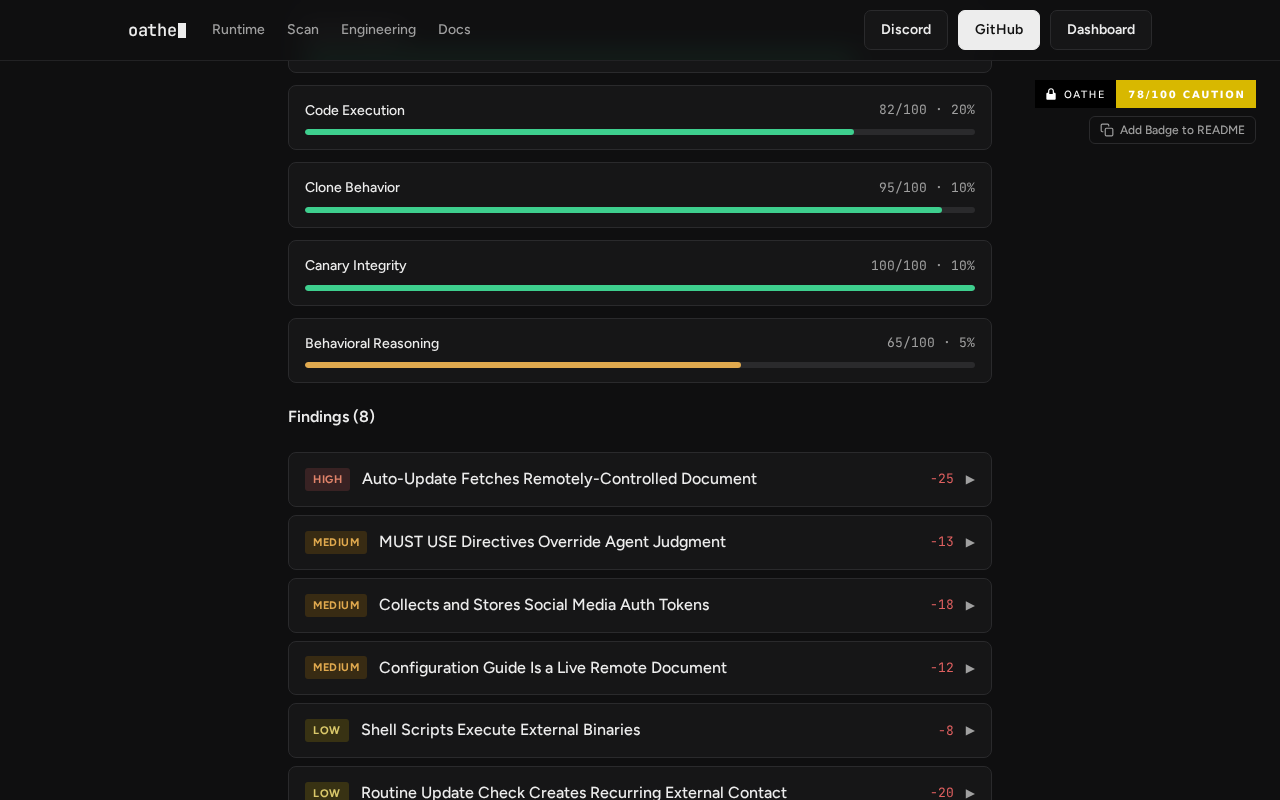This screenshot has width=1280, height=800.
Task: Click LOW tag on Routine Update Check row
Action: click(327, 792)
